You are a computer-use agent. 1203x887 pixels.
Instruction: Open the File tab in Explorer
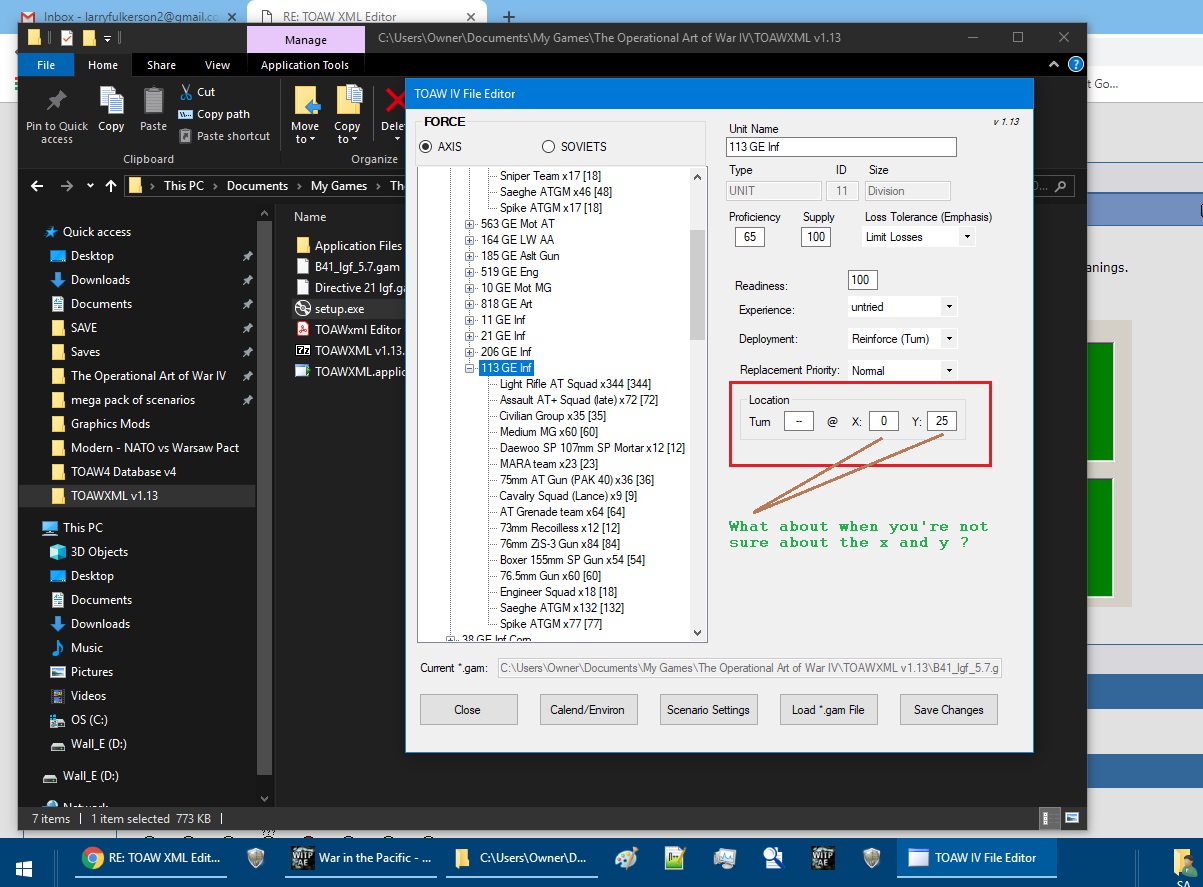[x=46, y=65]
